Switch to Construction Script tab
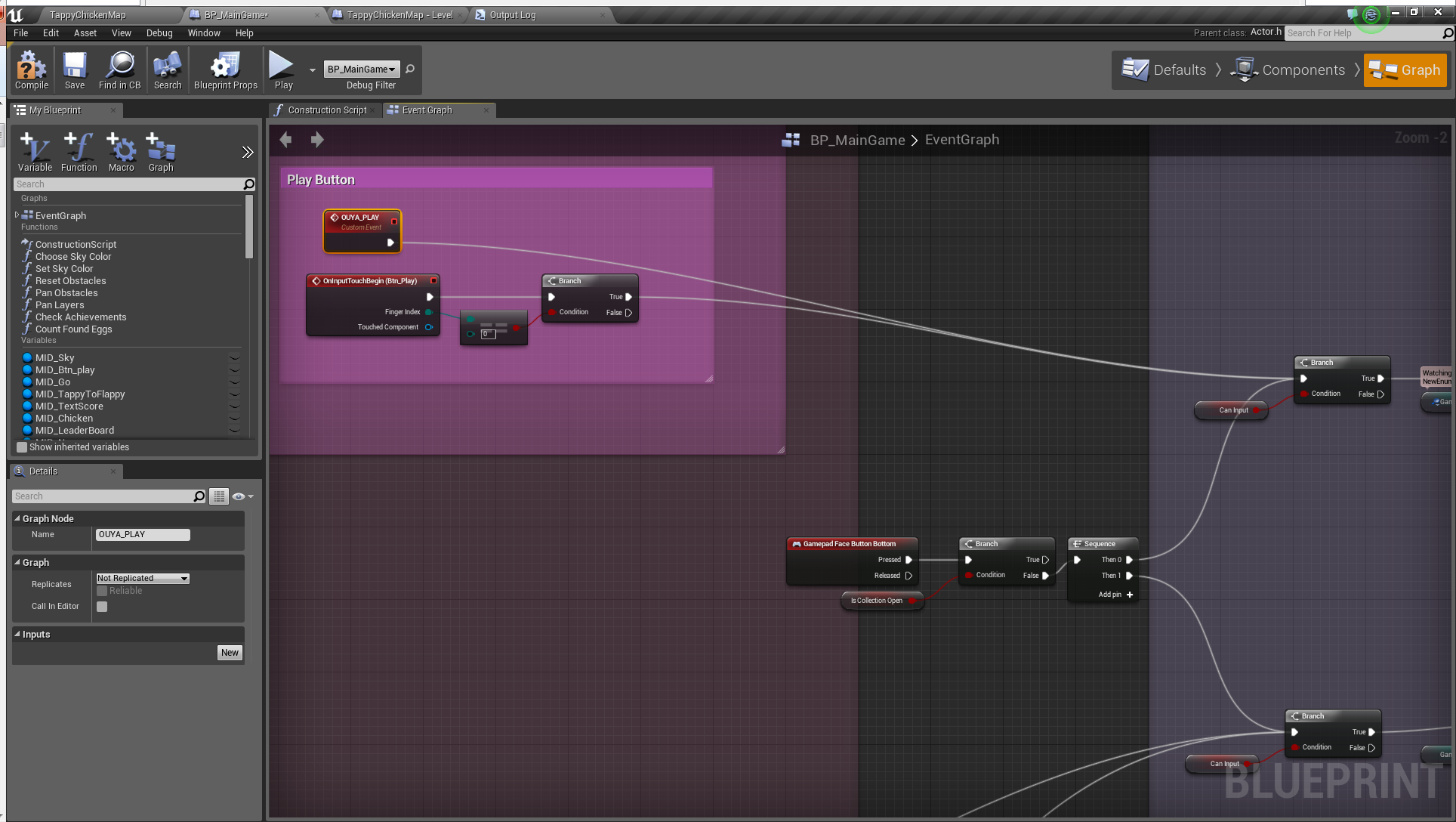1456x822 pixels. (x=325, y=110)
